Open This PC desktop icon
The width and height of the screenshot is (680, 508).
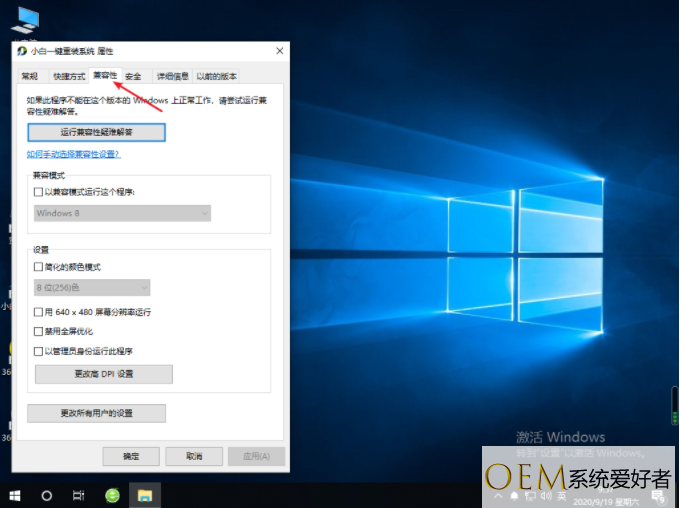pyautogui.click(x=25, y=18)
